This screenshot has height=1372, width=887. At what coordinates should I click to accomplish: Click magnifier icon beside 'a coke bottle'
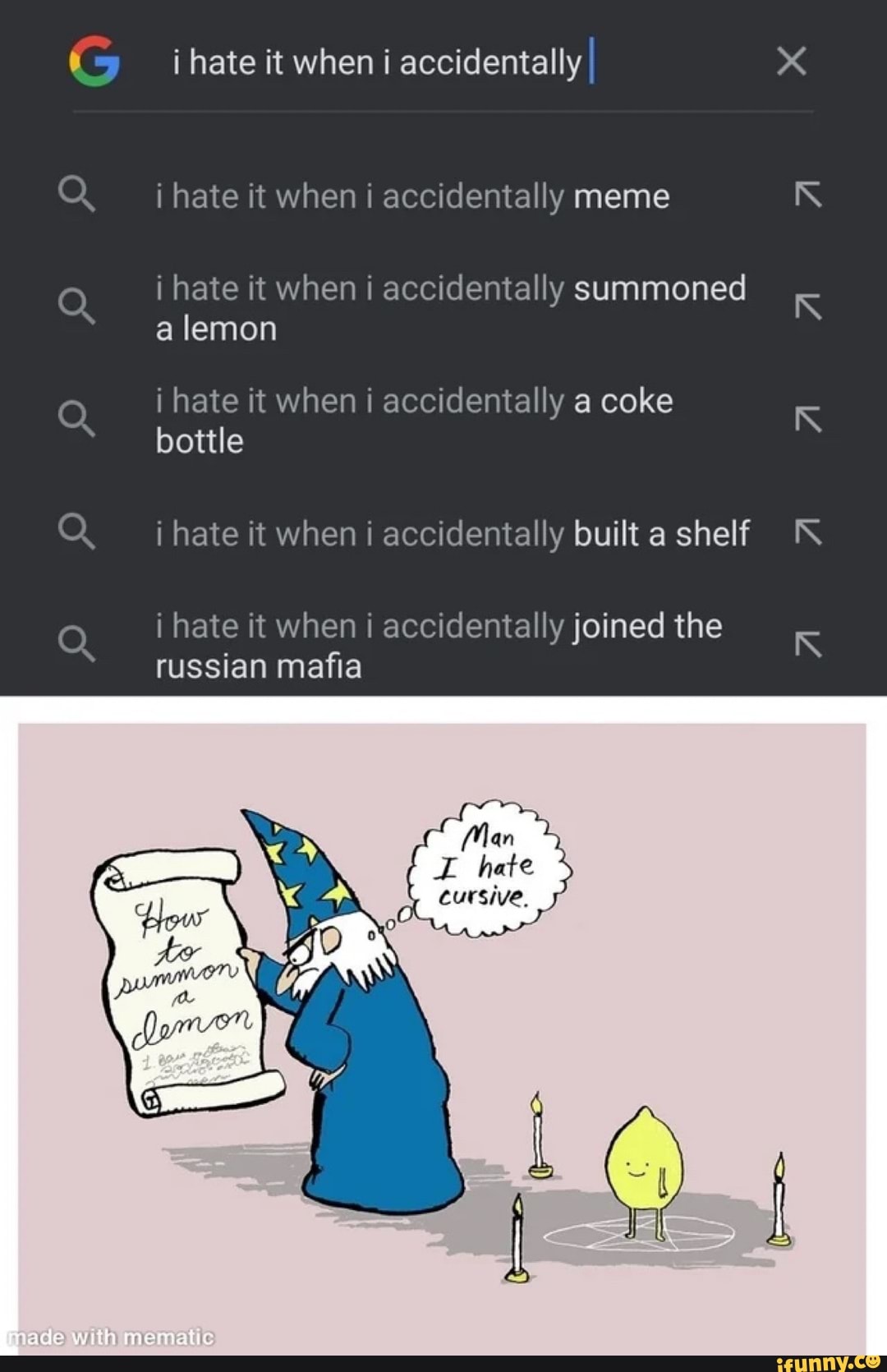pos(76,420)
